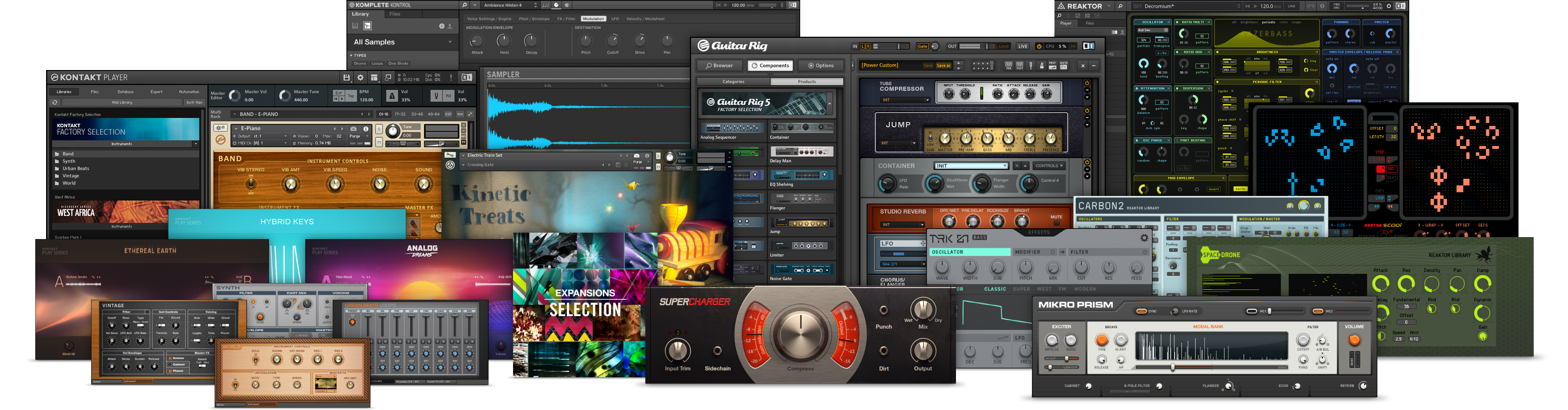Click the exclamation warning icon in Kontakt Player
Viewport: 1568px width, 410px height.
click(450, 78)
